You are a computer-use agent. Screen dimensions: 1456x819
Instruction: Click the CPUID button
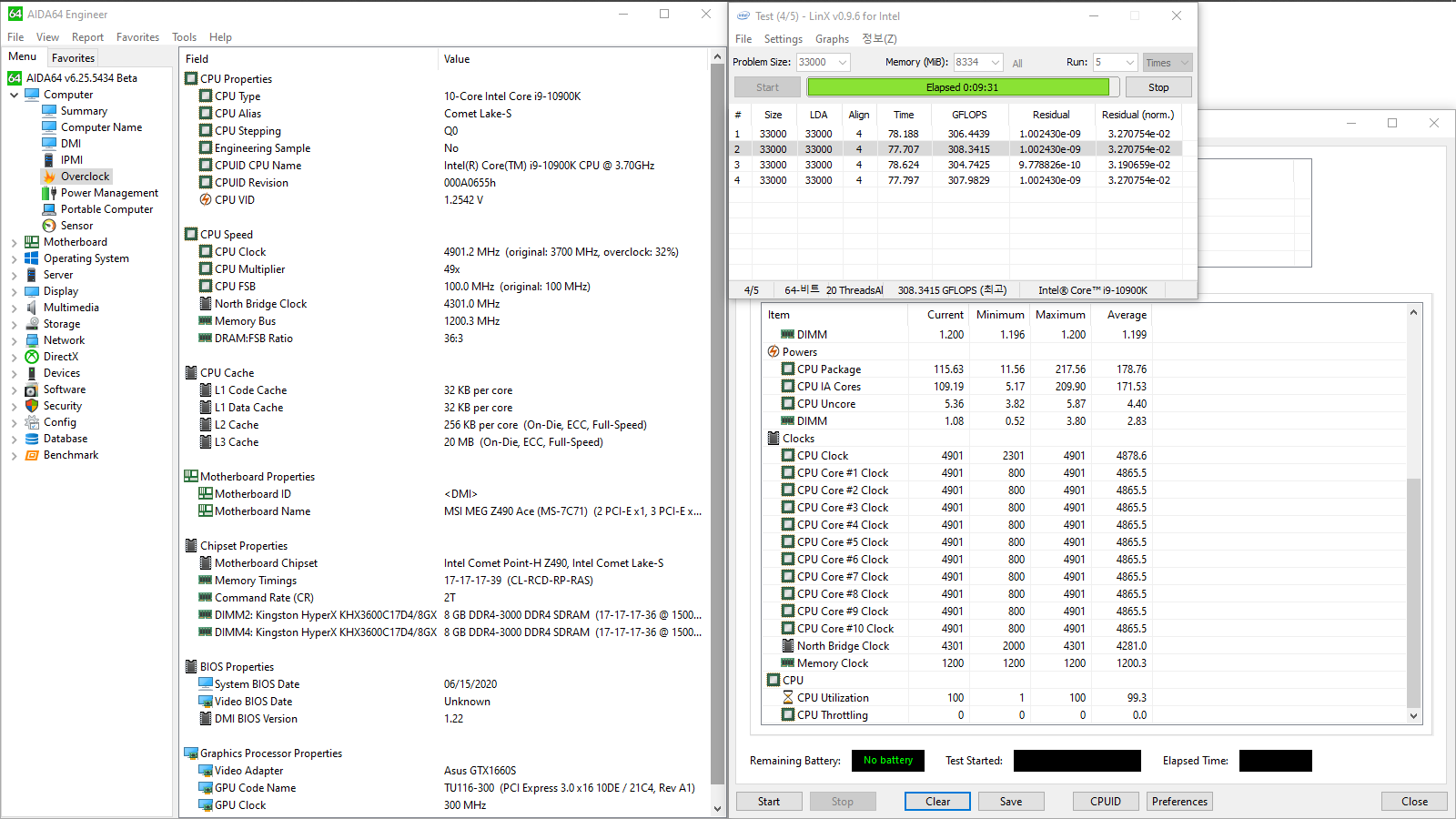pyautogui.click(x=1106, y=802)
